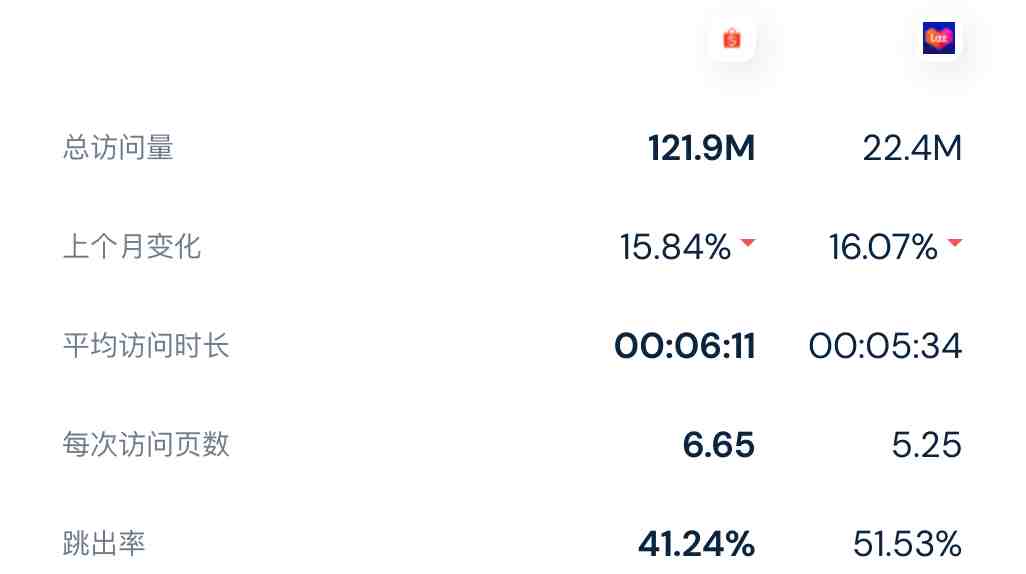Click Lazada total visits 22.4M
This screenshot has height=574, width=1026.
(912, 148)
